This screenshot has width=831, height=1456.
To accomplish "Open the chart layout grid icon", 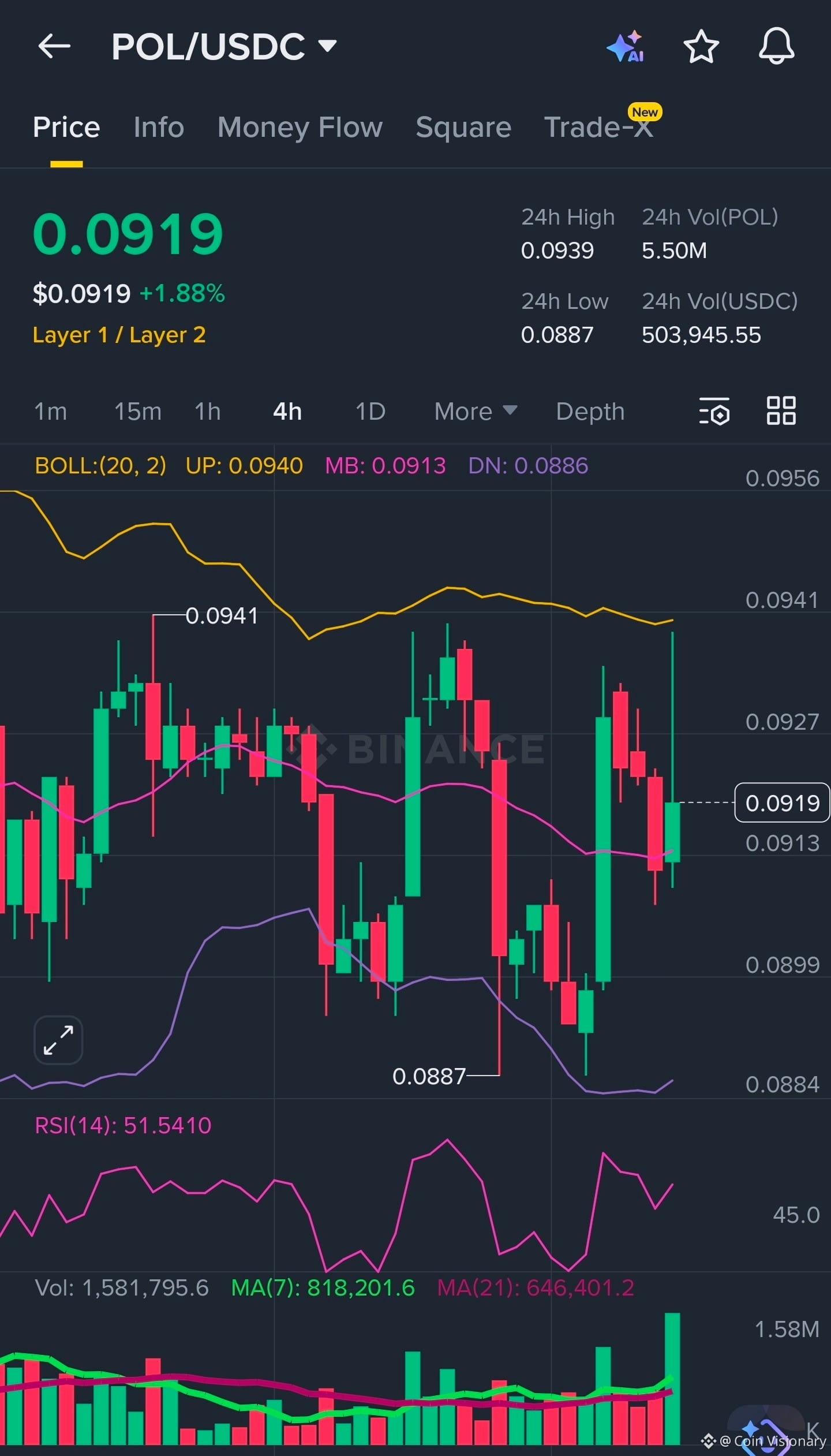I will click(x=781, y=411).
